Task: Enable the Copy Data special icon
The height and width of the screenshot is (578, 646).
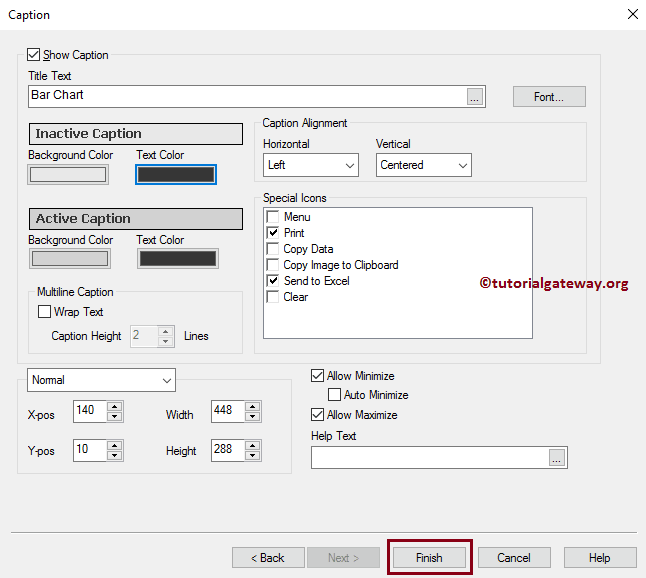Action: 273,249
